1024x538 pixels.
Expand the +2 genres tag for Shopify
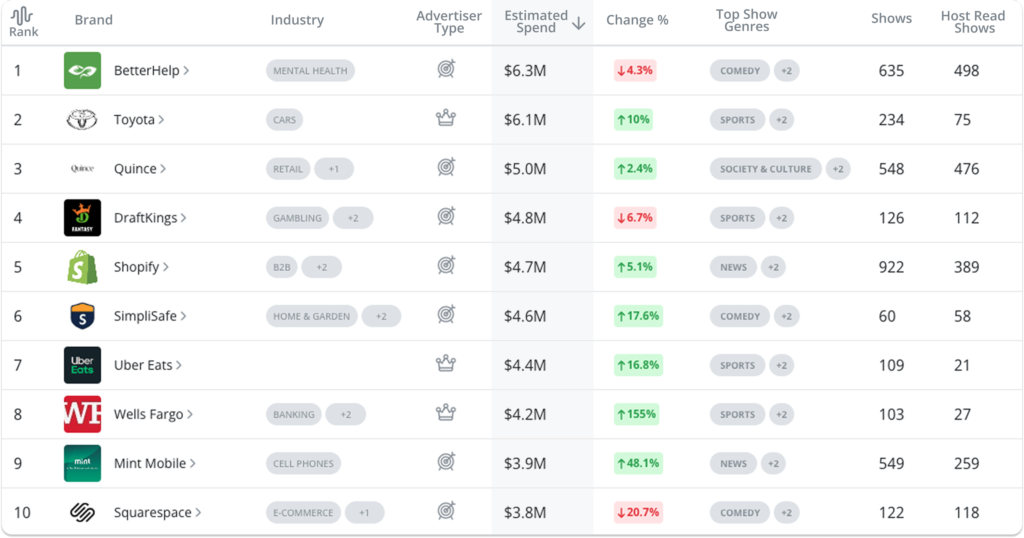pos(772,267)
